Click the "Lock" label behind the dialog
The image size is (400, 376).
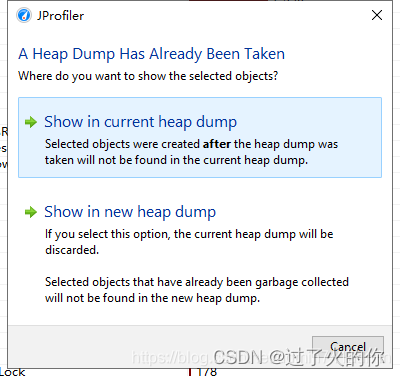(13, 372)
